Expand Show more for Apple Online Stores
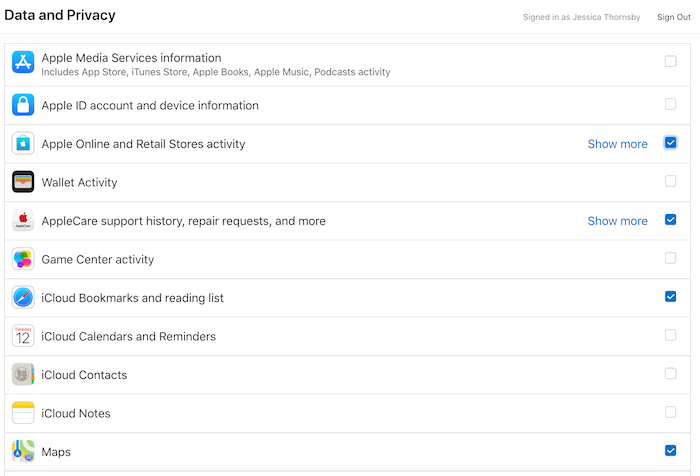This screenshot has width=700, height=476. click(x=617, y=144)
